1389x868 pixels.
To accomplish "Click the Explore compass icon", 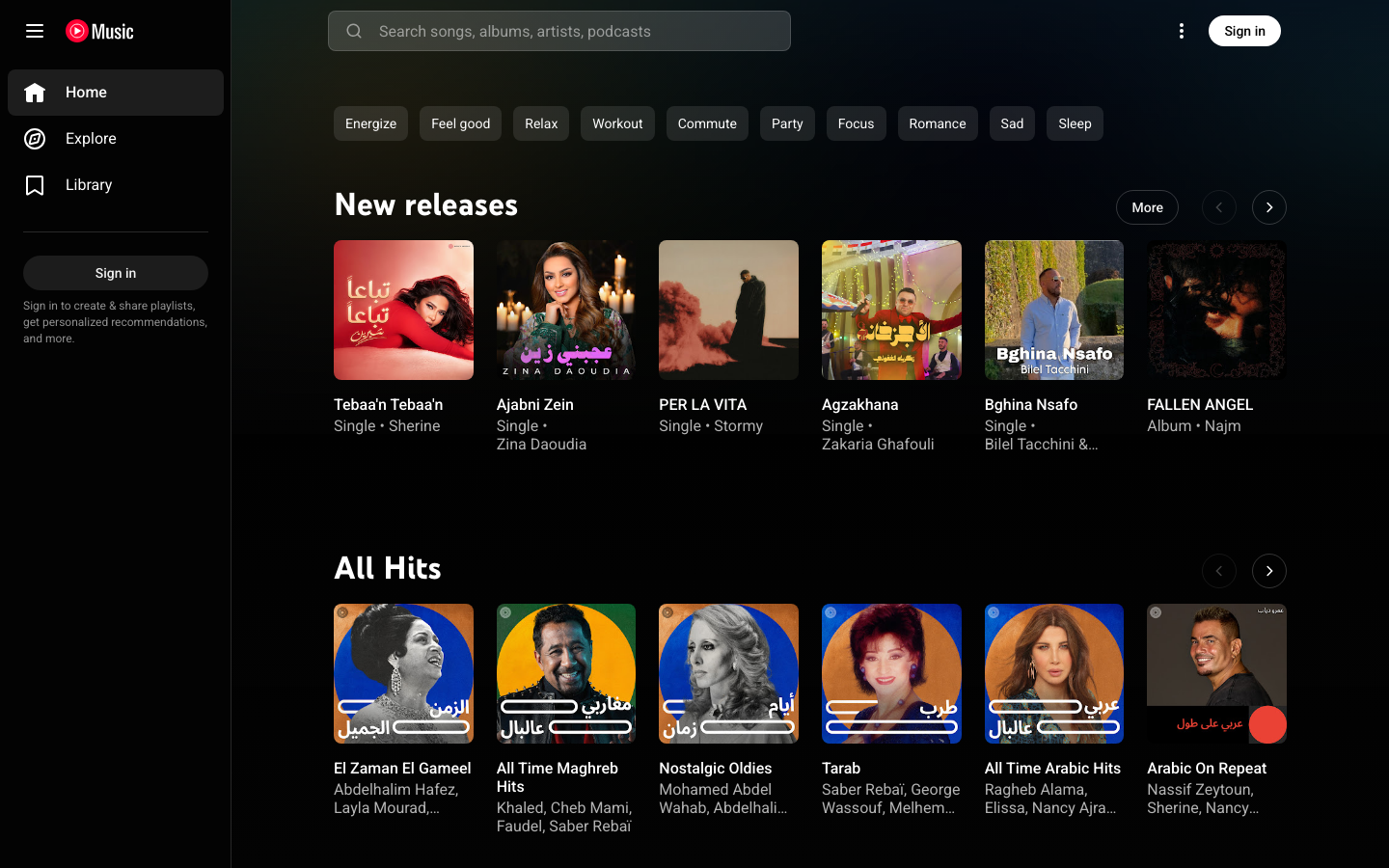I will (x=35, y=139).
